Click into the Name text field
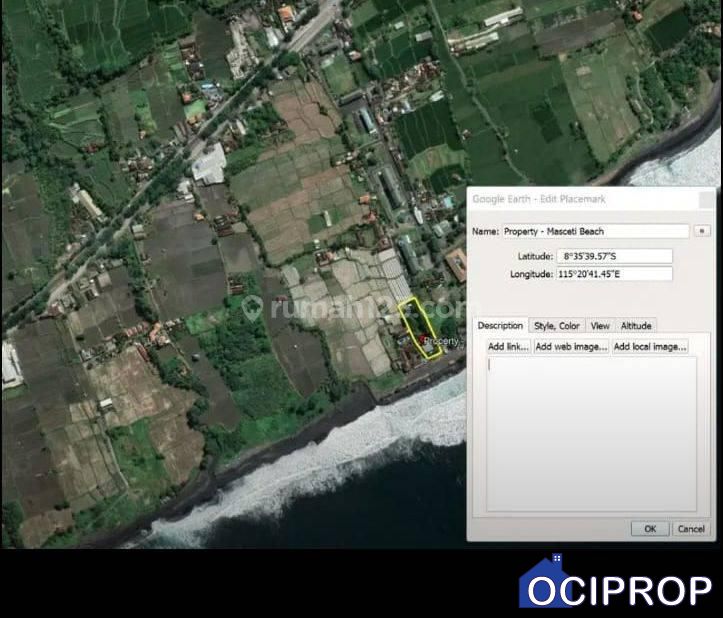 click(595, 231)
